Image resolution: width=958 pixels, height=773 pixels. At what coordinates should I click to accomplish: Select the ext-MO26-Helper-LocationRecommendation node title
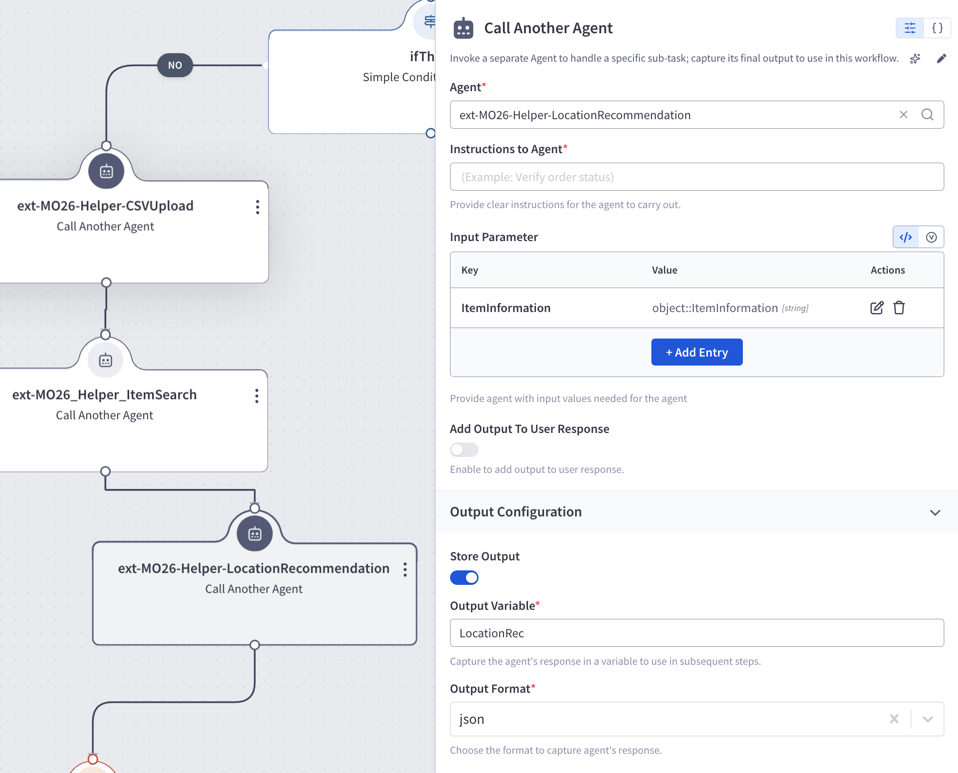[x=254, y=568]
